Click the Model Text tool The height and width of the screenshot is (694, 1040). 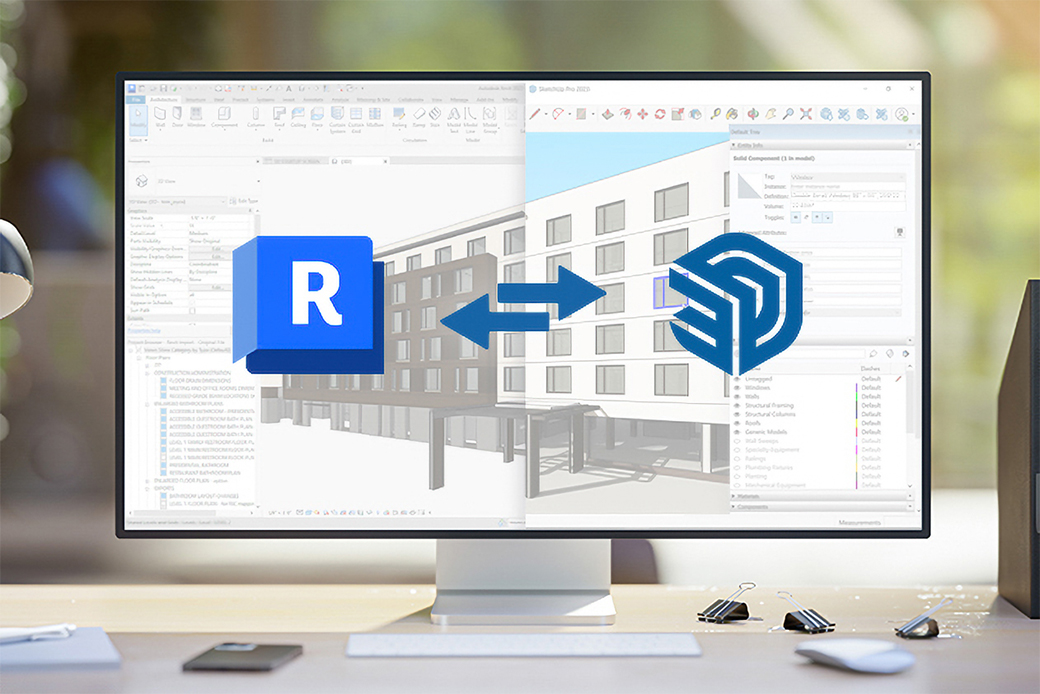(x=454, y=118)
